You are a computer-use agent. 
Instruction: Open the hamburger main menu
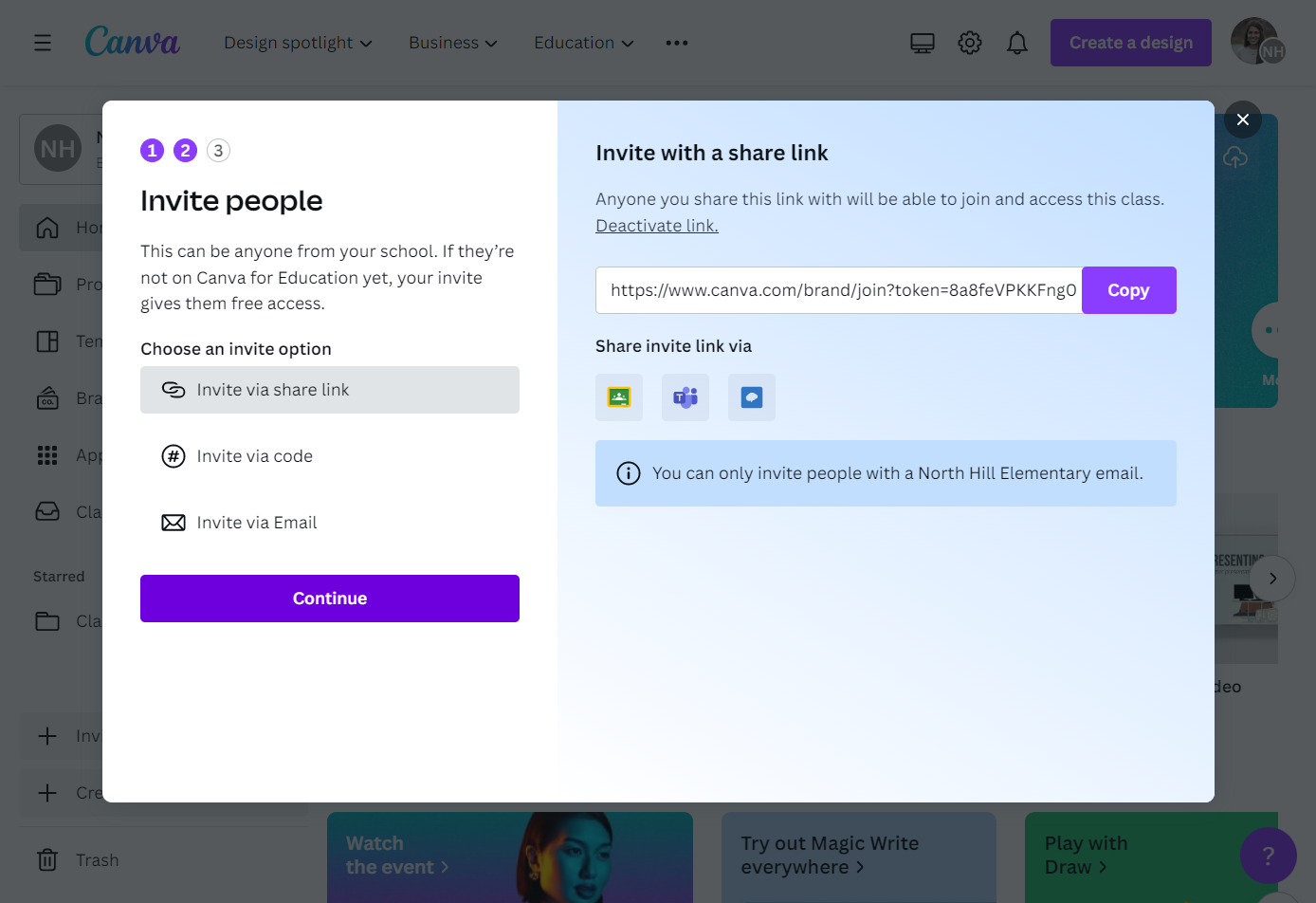point(43,43)
